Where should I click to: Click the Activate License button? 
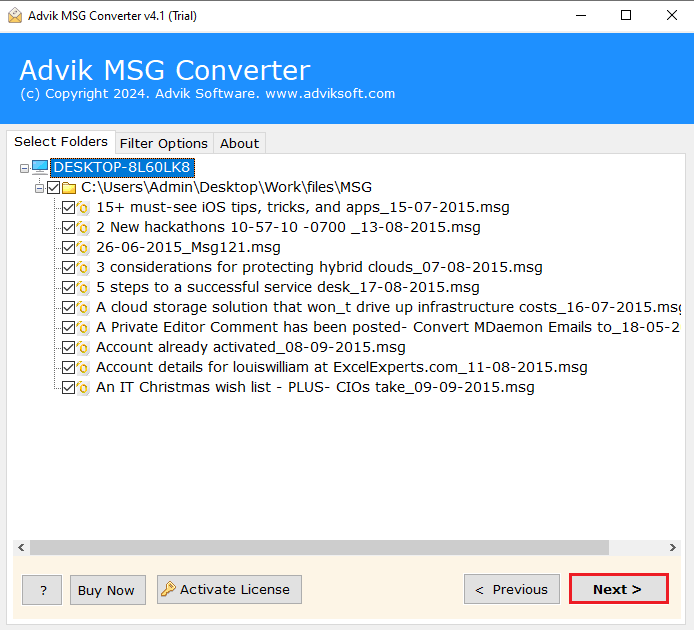pyautogui.click(x=229, y=589)
